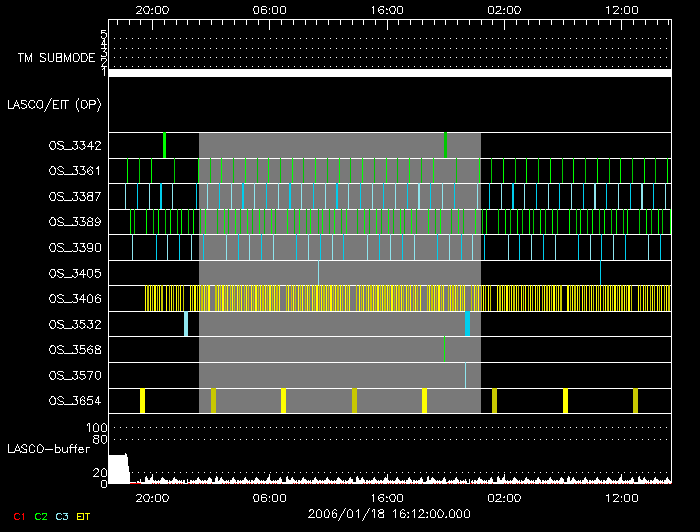
Task: Click the white TM SUBMODE level bar
Action: [x=389, y=73]
